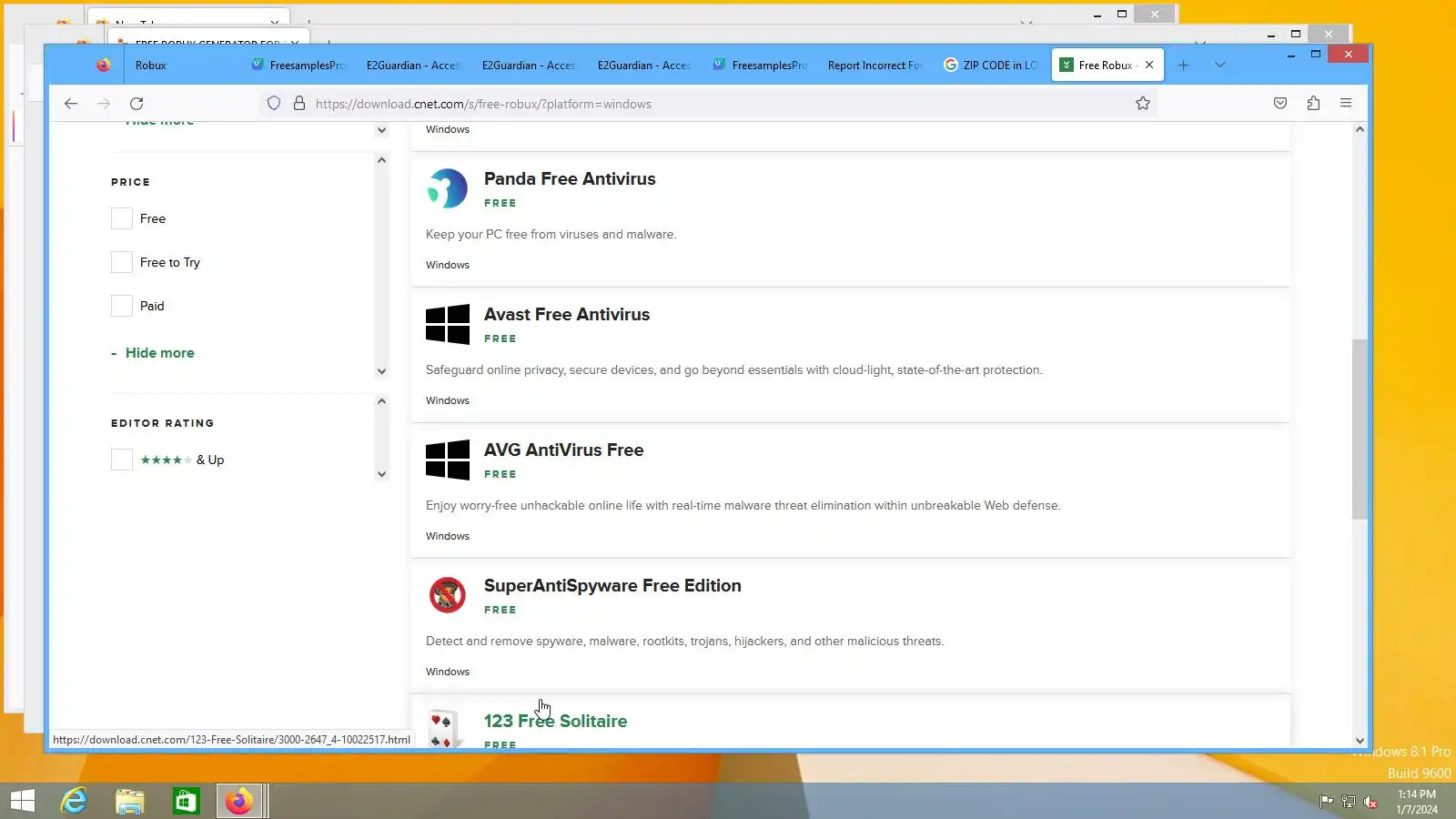Open Panda Free Antivirus link
Image resolution: width=1456 pixels, height=819 pixels.
(x=570, y=179)
